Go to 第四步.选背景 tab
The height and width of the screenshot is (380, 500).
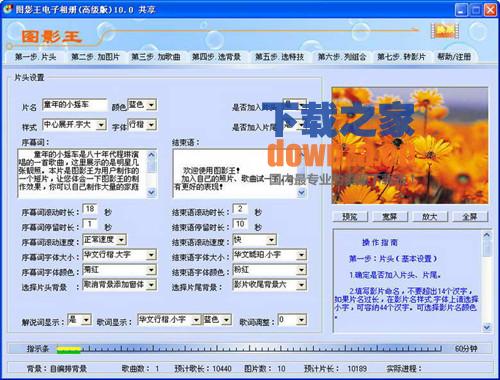click(216, 57)
